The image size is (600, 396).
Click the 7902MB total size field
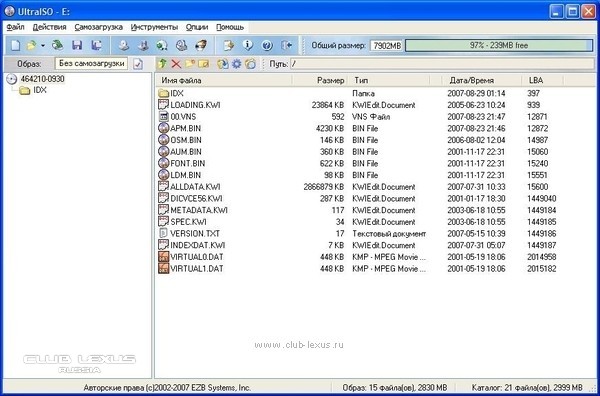(x=386, y=46)
